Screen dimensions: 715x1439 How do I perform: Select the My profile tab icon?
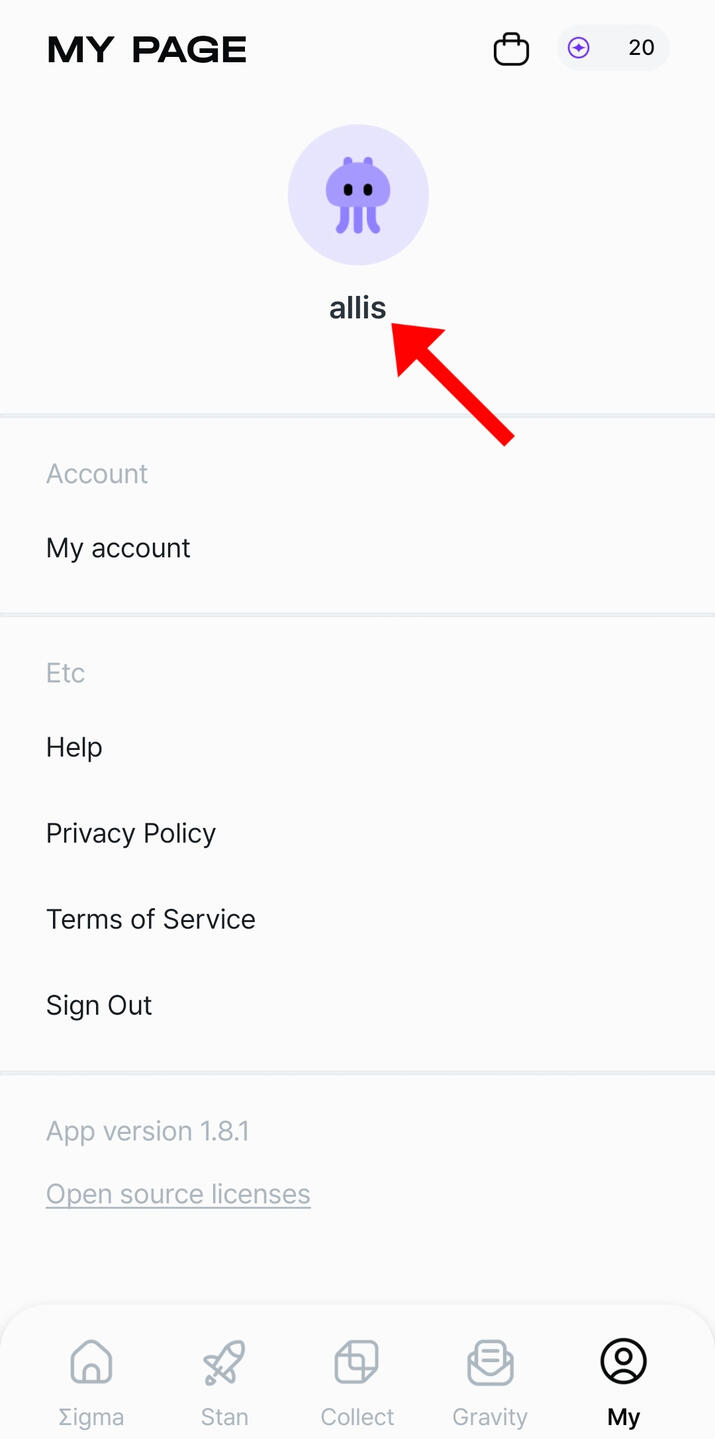623,1362
